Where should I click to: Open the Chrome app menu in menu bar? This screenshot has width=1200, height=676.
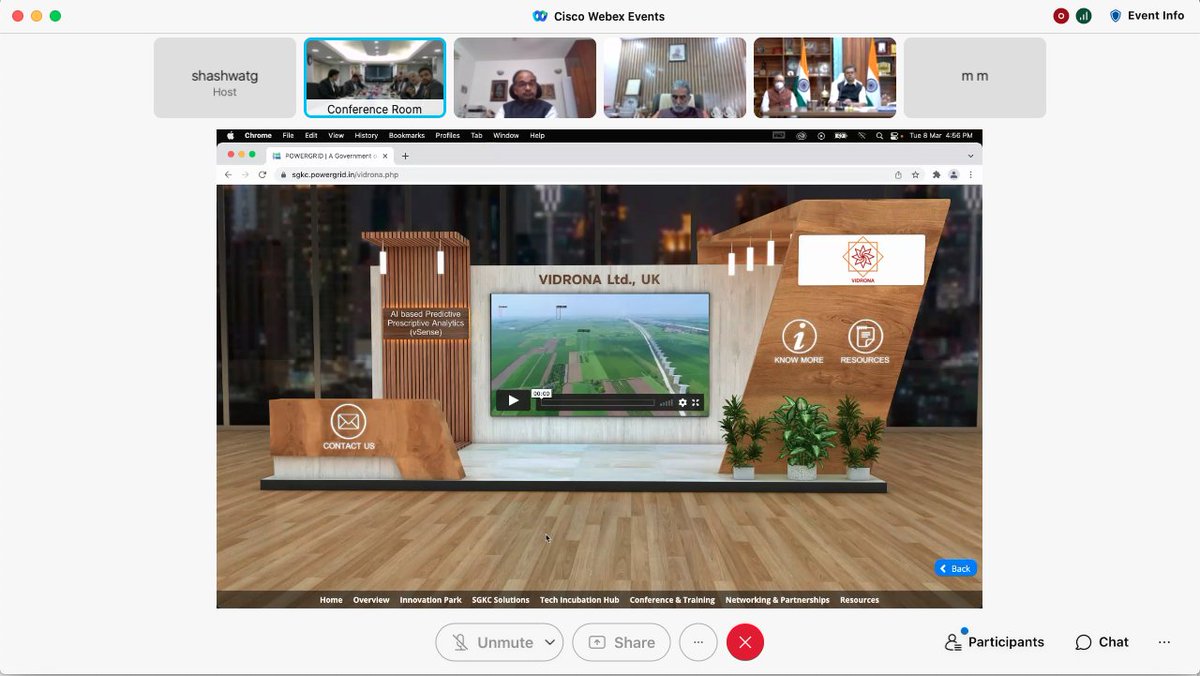pyautogui.click(x=258, y=135)
